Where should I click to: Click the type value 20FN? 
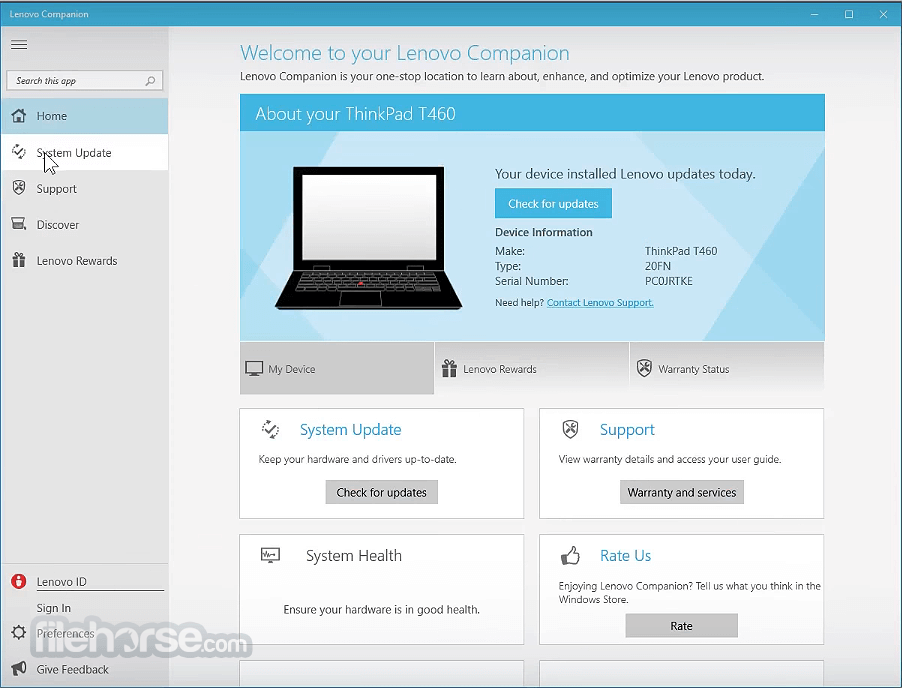tap(658, 266)
